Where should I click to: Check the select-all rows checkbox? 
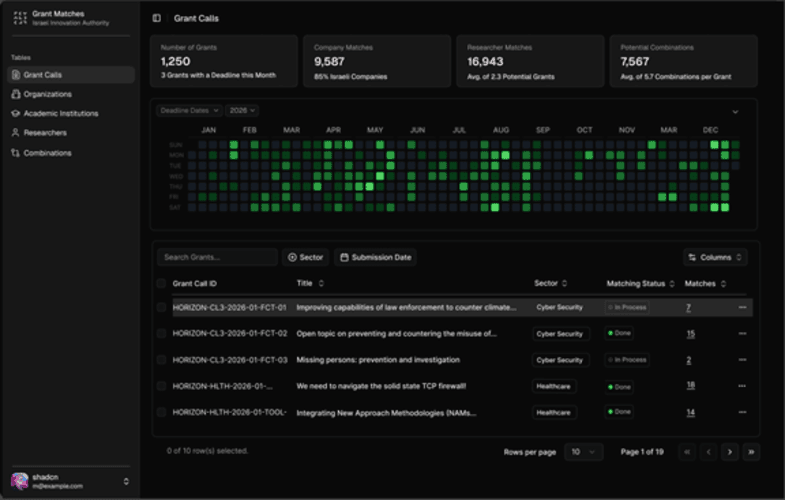tap(161, 283)
